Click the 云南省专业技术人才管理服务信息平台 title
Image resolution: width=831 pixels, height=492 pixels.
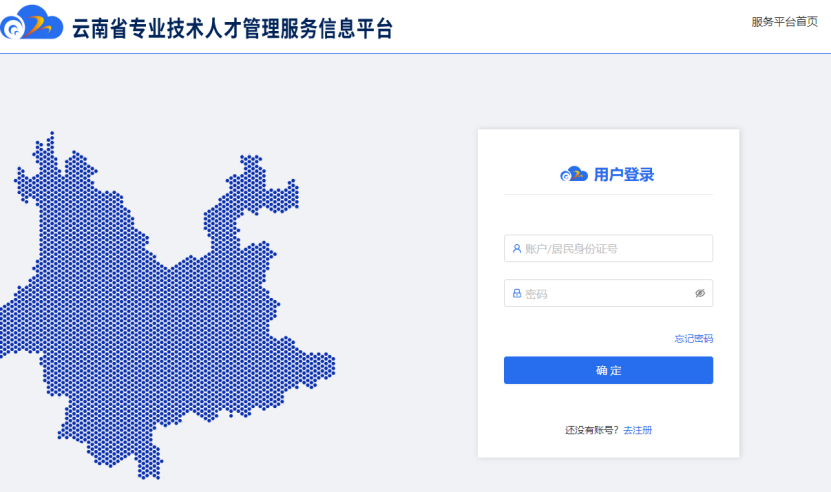(232, 28)
